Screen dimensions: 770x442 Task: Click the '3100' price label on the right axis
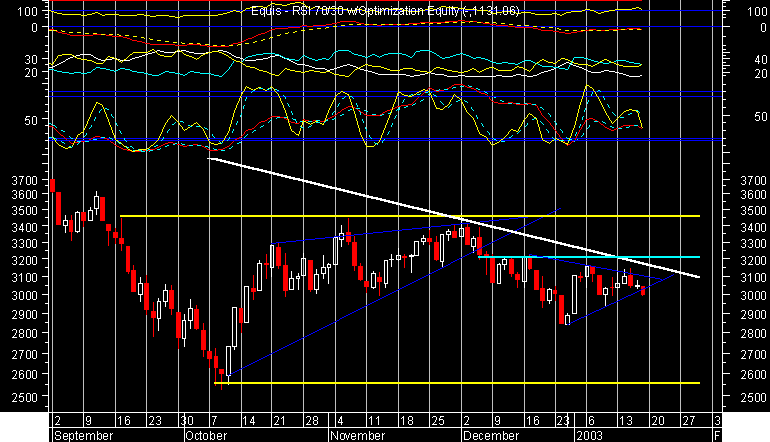tap(753, 277)
